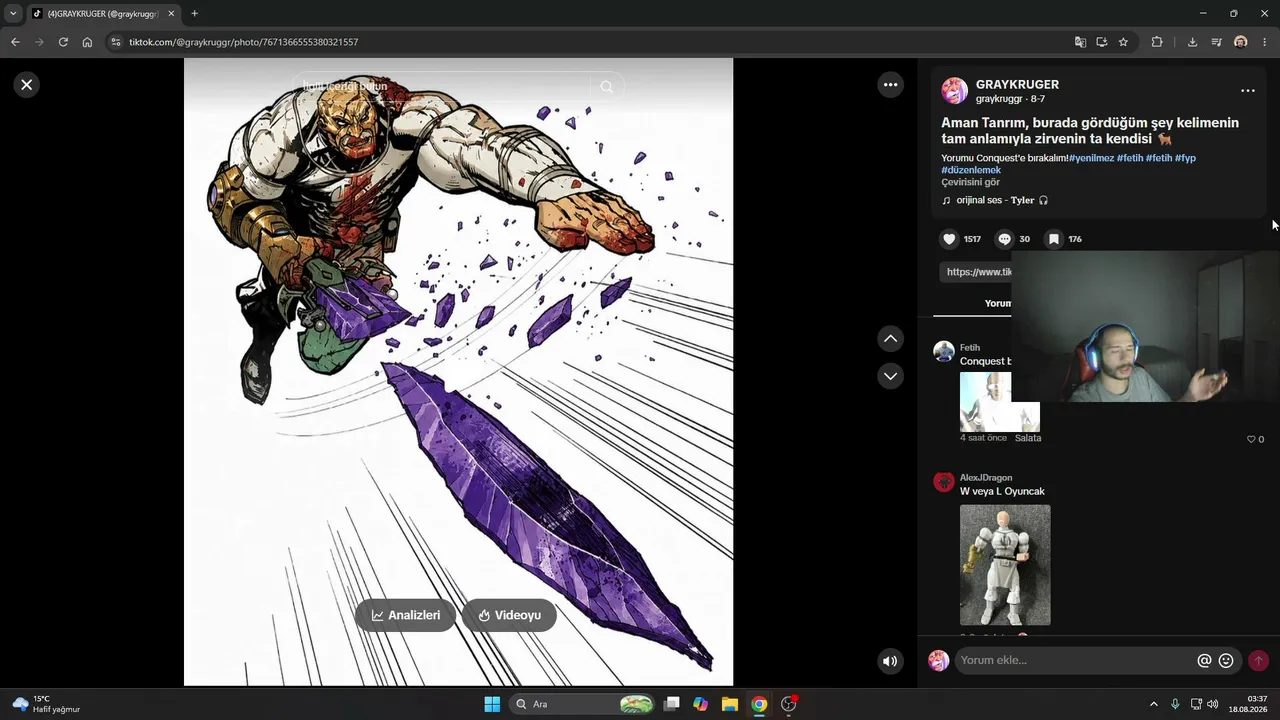Viewport: 1280px width, 720px height.
Task: Open the Chrome profile avatar
Action: (x=1241, y=42)
